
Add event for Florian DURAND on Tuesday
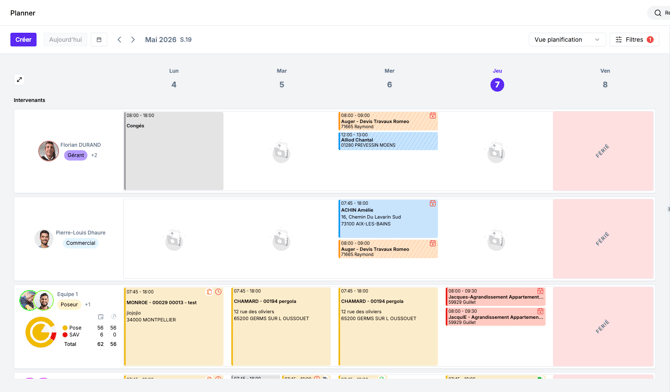[x=282, y=153]
